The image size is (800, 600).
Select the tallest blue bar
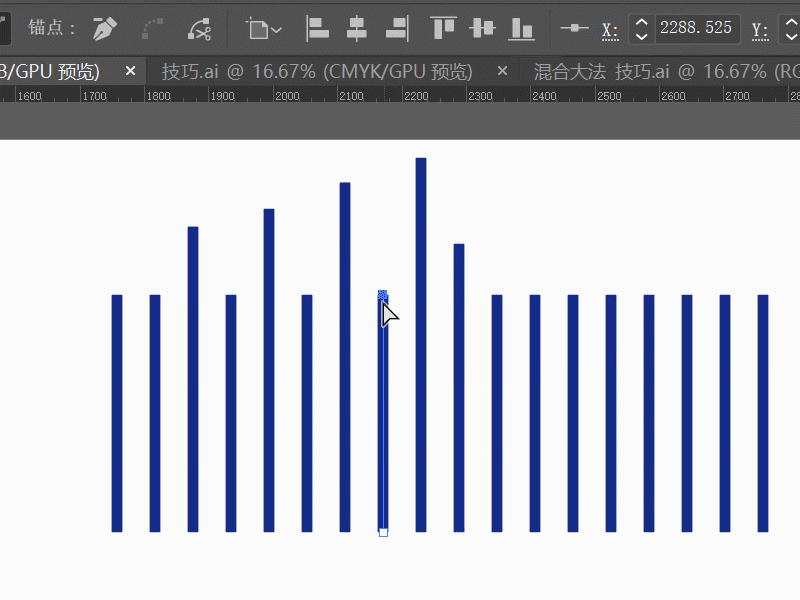pyautogui.click(x=421, y=345)
